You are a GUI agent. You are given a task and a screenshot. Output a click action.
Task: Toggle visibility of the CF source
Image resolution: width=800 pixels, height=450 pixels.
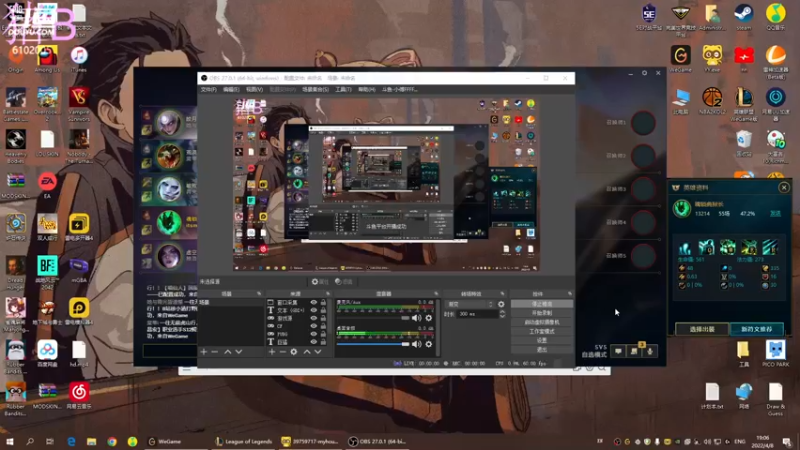pyautogui.click(x=314, y=326)
